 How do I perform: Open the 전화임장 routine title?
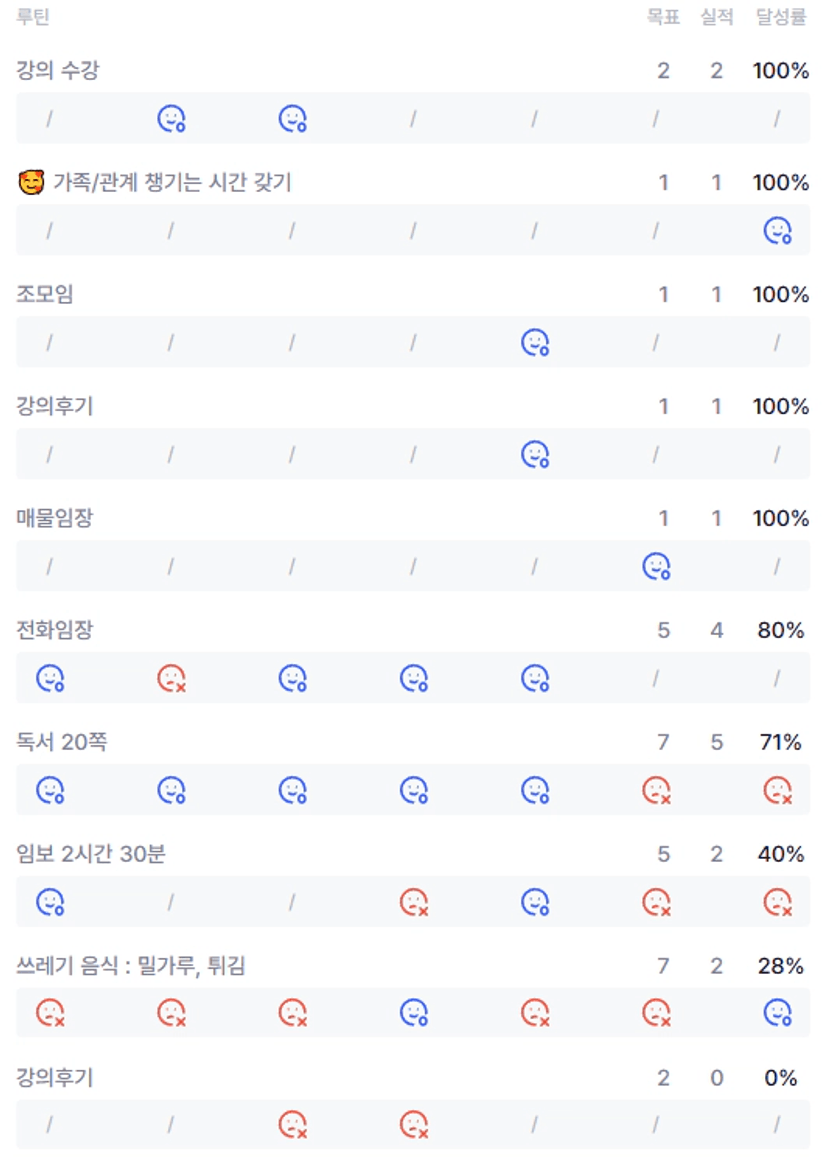(x=55, y=630)
